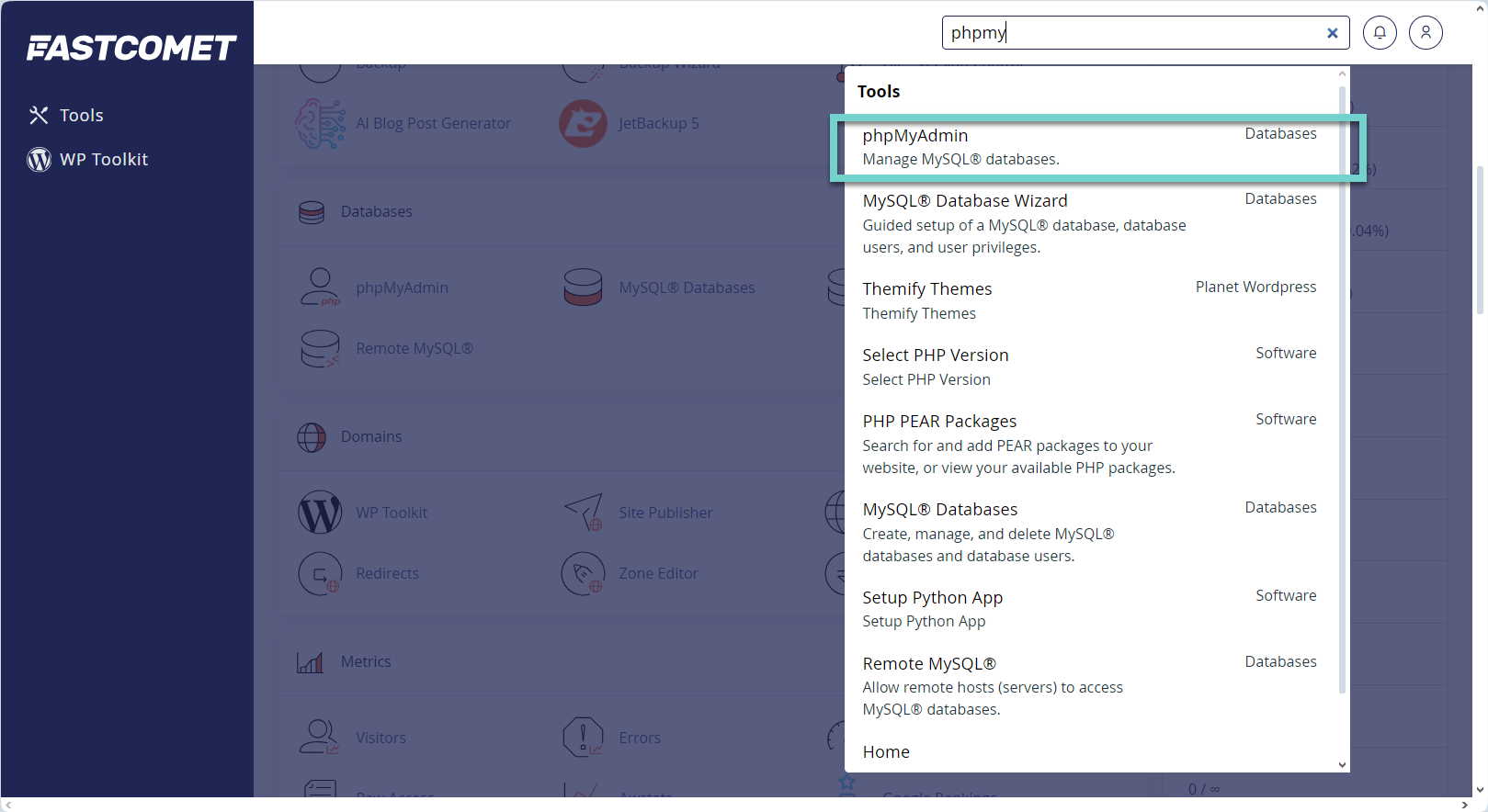Click the MySQL Databases icon on the page
Viewport: 1488px width, 812px height.
[x=583, y=288]
